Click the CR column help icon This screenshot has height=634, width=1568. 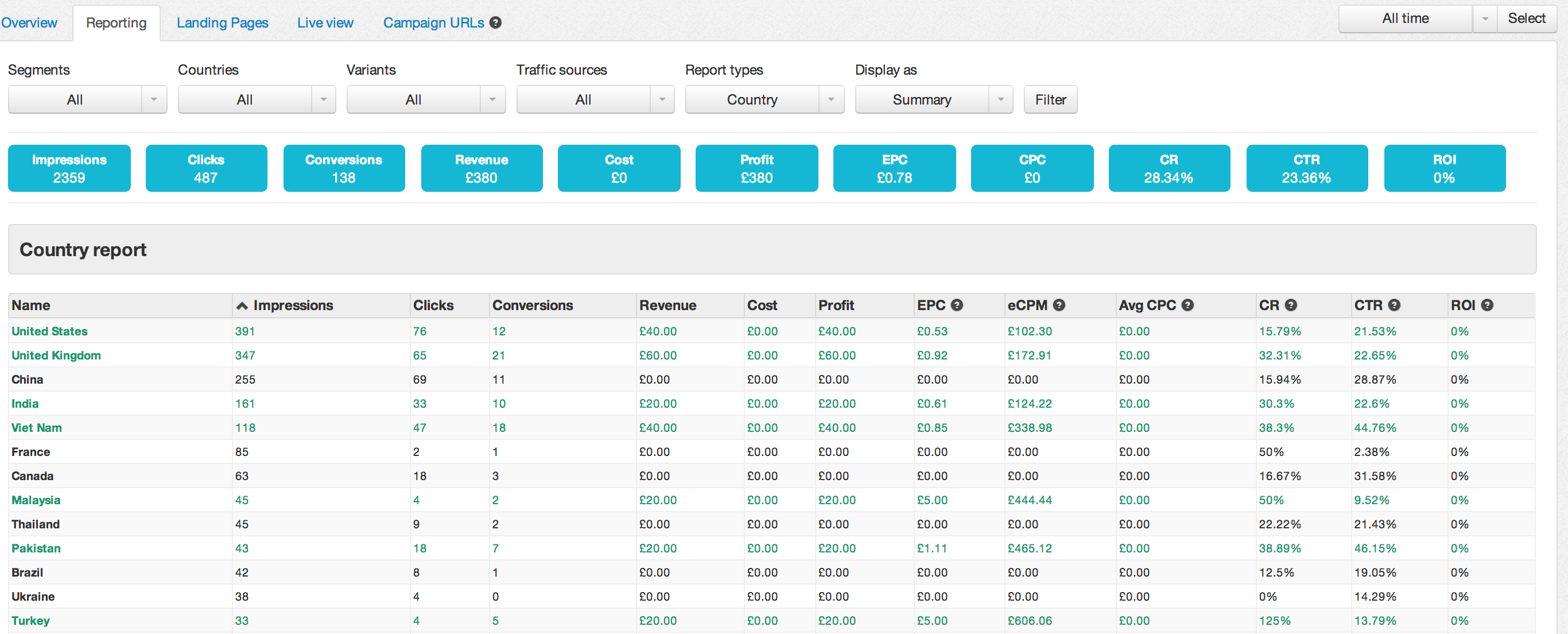click(1291, 305)
